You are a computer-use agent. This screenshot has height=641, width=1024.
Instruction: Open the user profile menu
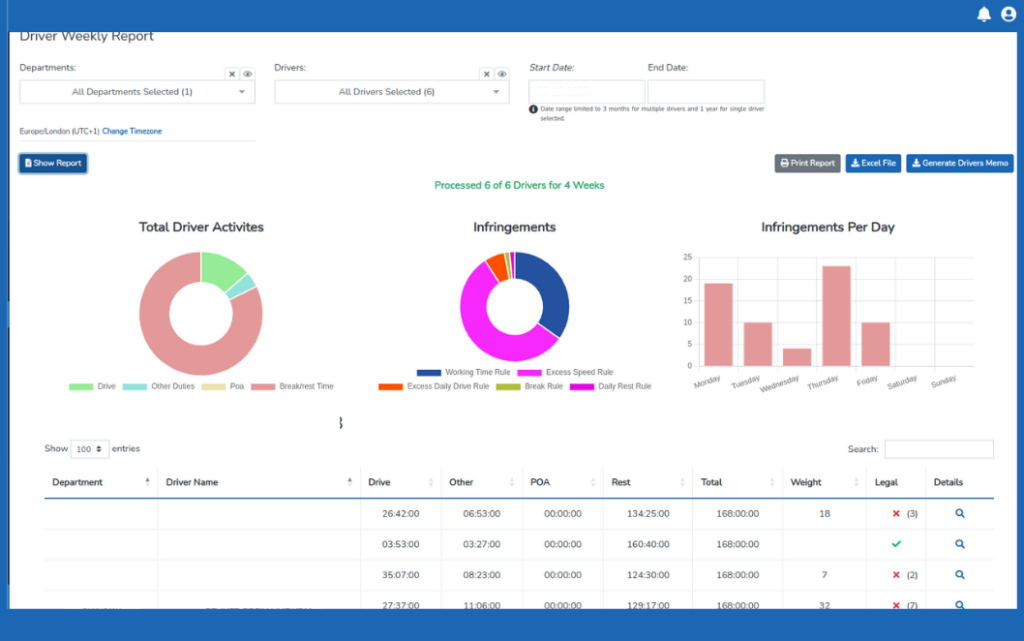tap(1009, 13)
